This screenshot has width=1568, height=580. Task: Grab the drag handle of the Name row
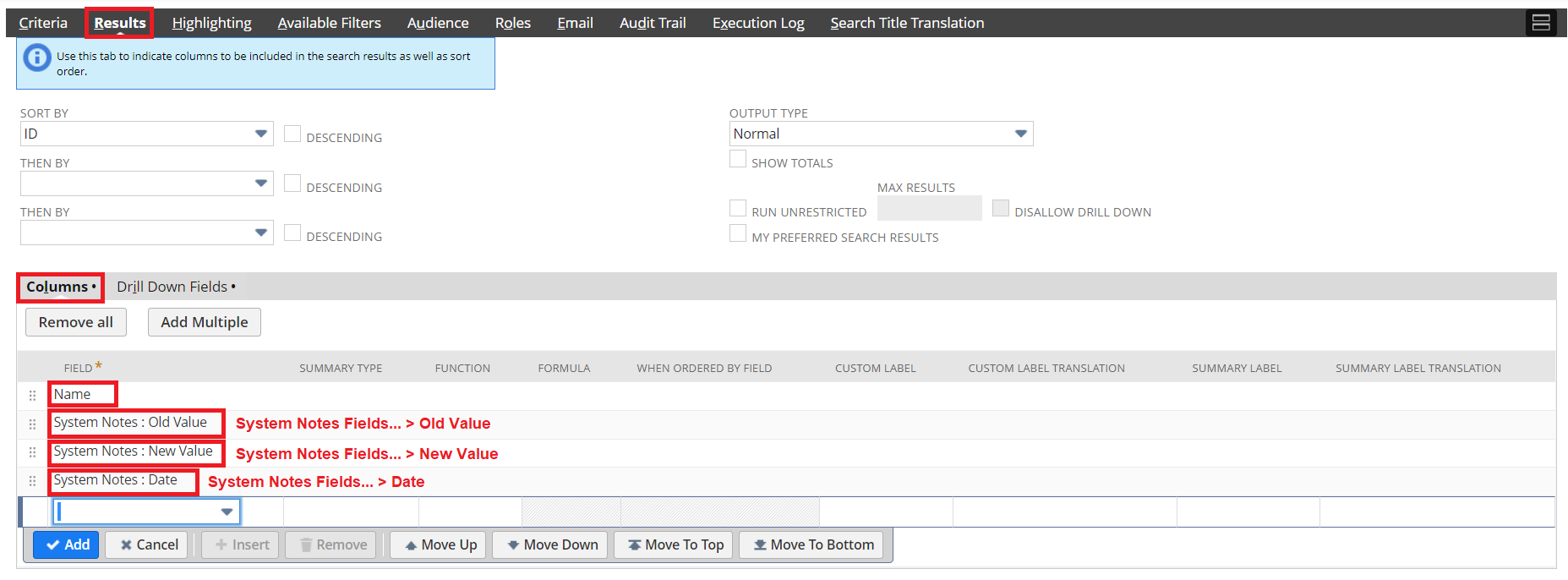coord(32,396)
